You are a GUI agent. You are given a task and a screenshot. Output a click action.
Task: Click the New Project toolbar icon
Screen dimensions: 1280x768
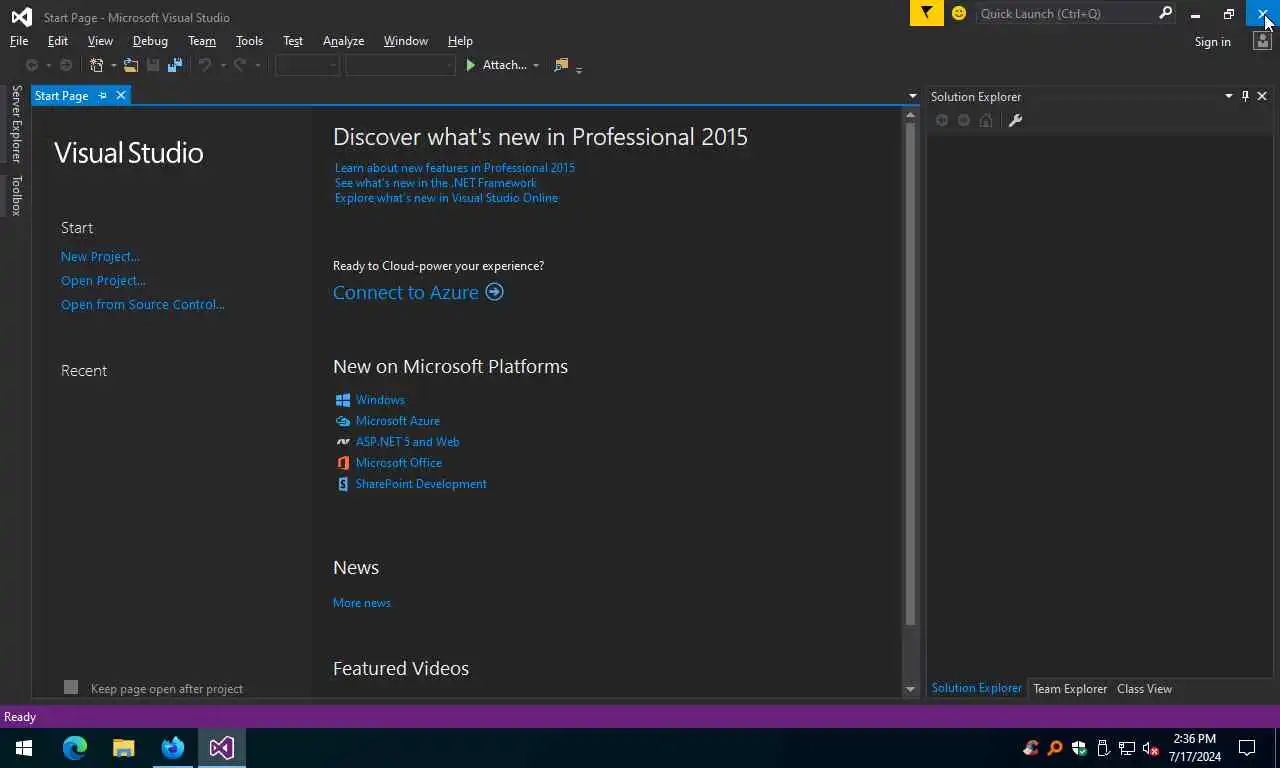tap(96, 65)
